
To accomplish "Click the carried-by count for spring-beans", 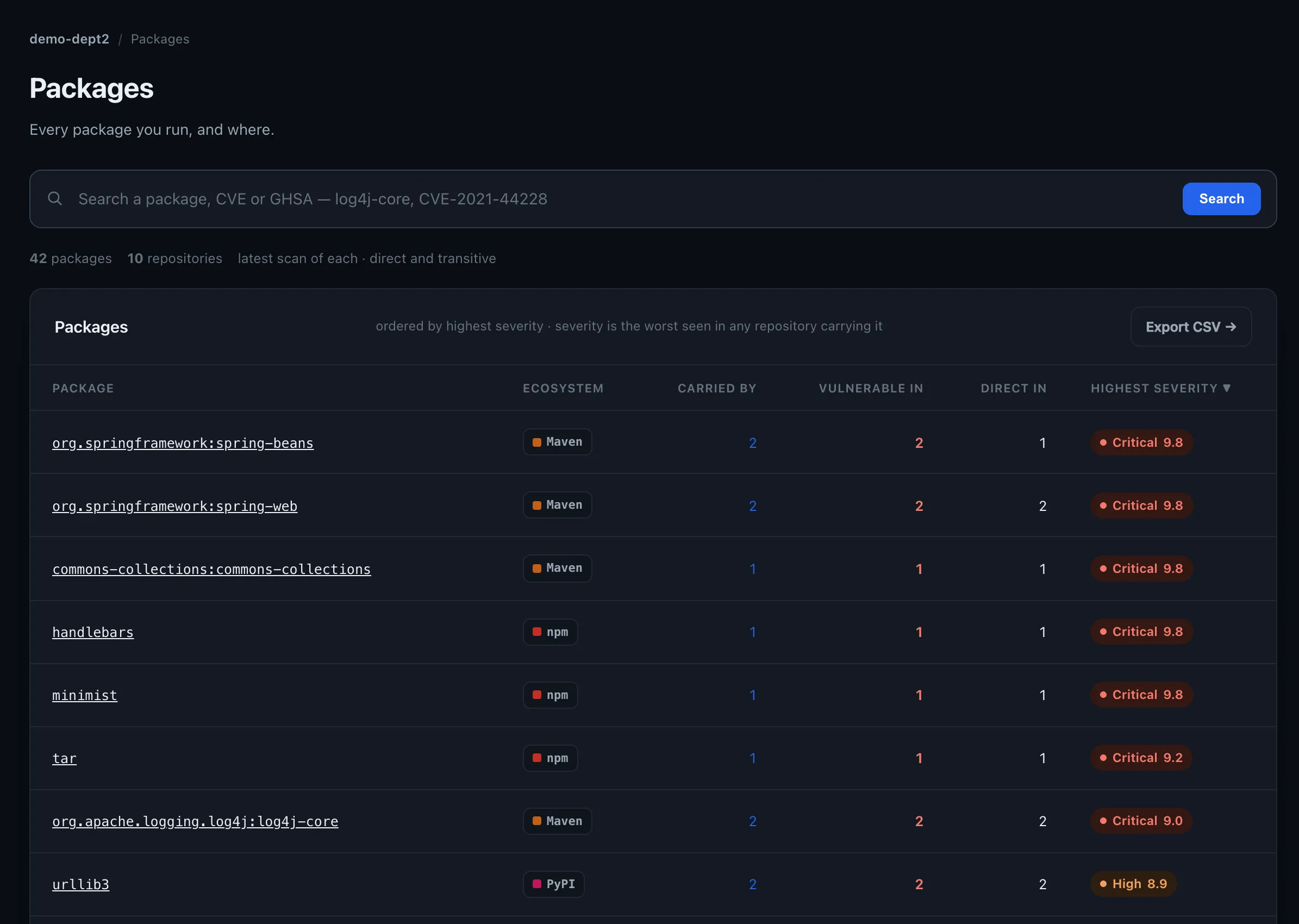I will click(752, 443).
